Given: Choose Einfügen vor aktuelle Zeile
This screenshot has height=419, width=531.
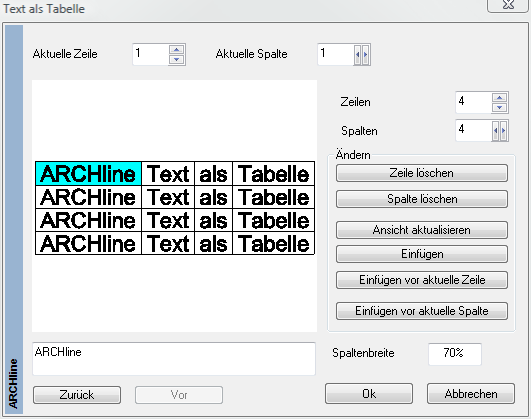Looking at the screenshot, I should [422, 280].
